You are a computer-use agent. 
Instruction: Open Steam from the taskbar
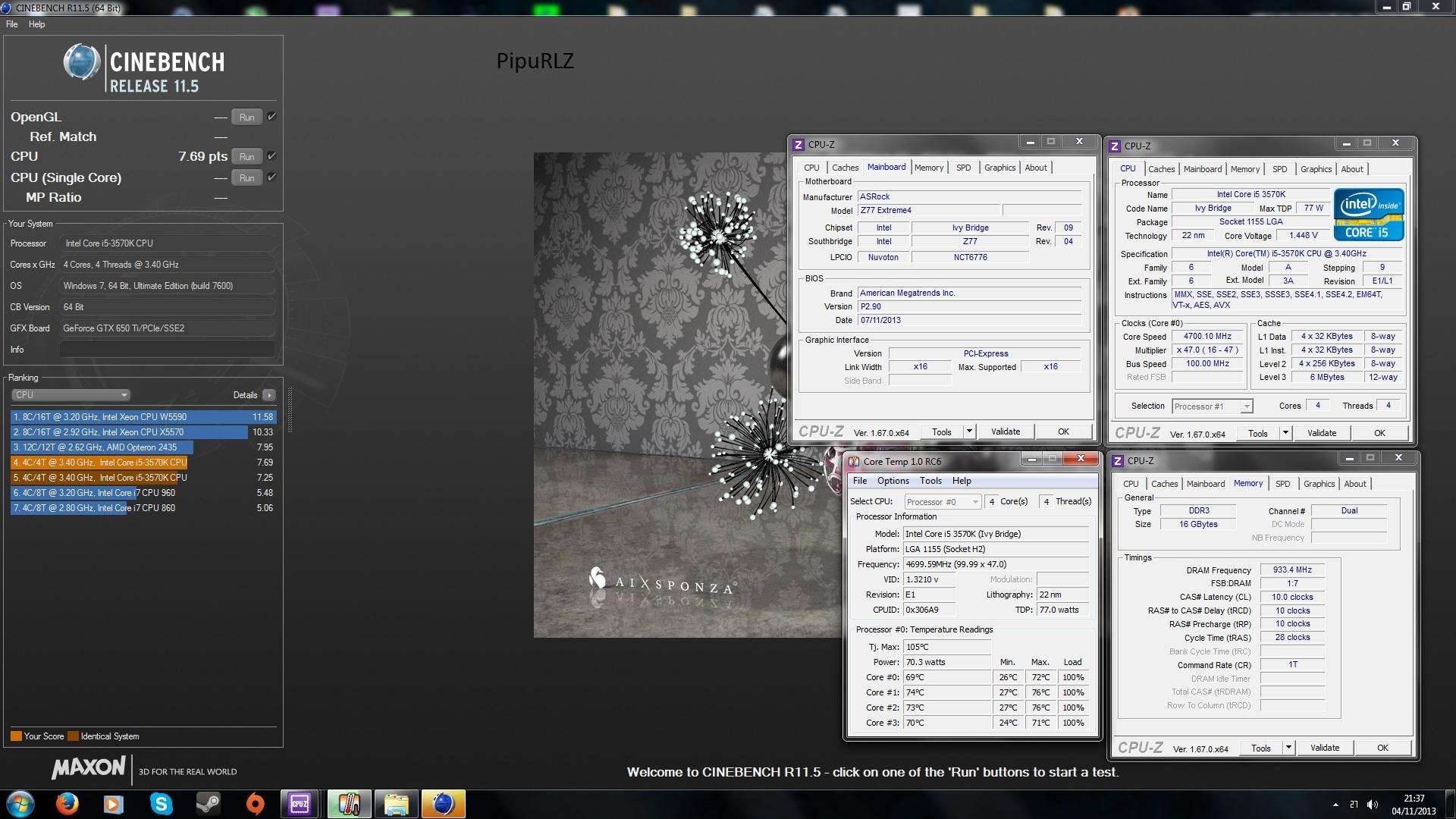pos(208,804)
